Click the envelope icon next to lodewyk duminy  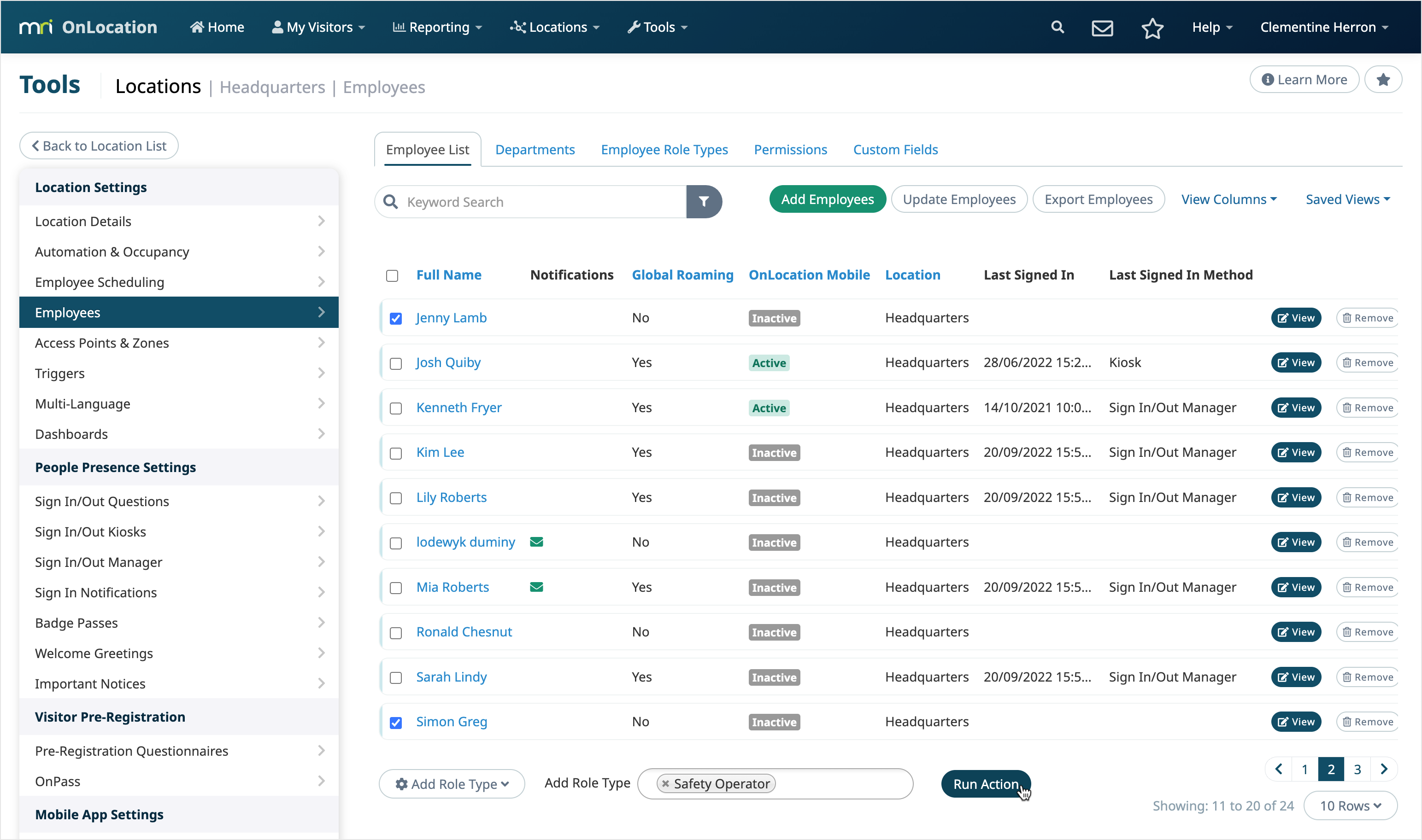pos(536,542)
